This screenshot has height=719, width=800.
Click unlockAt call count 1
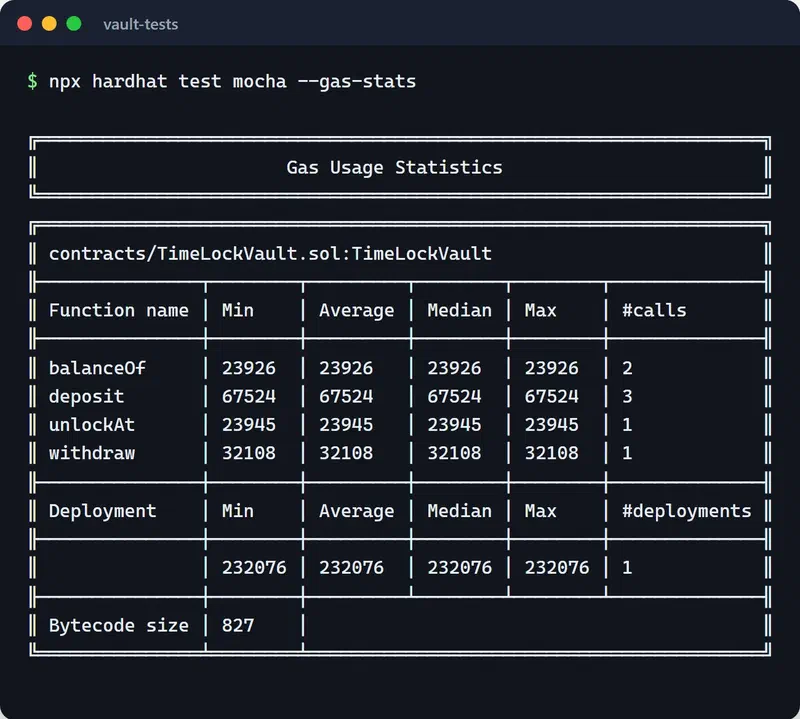(627, 425)
